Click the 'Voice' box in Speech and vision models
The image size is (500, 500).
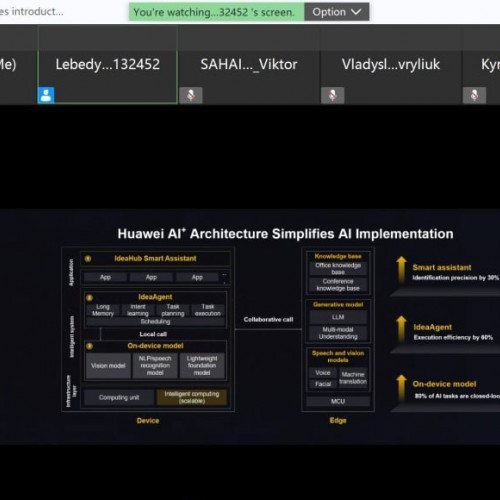pos(323,373)
